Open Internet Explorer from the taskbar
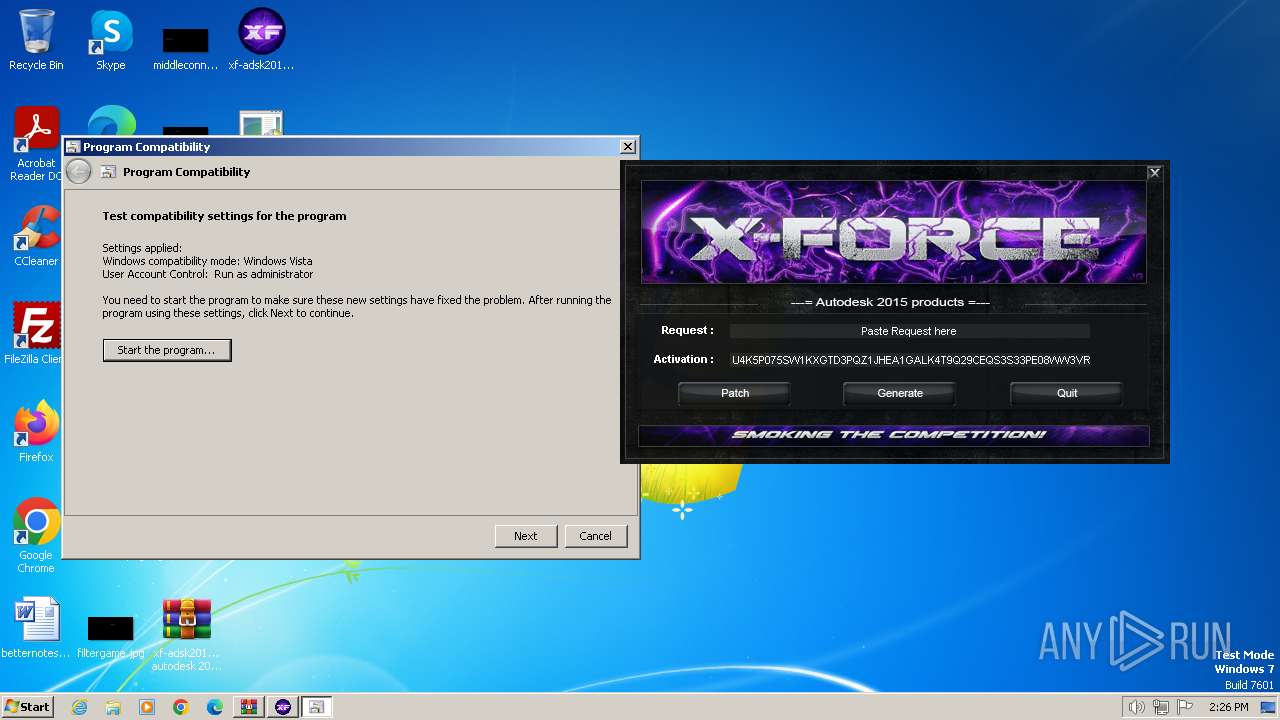The image size is (1280, 720). pos(80,707)
